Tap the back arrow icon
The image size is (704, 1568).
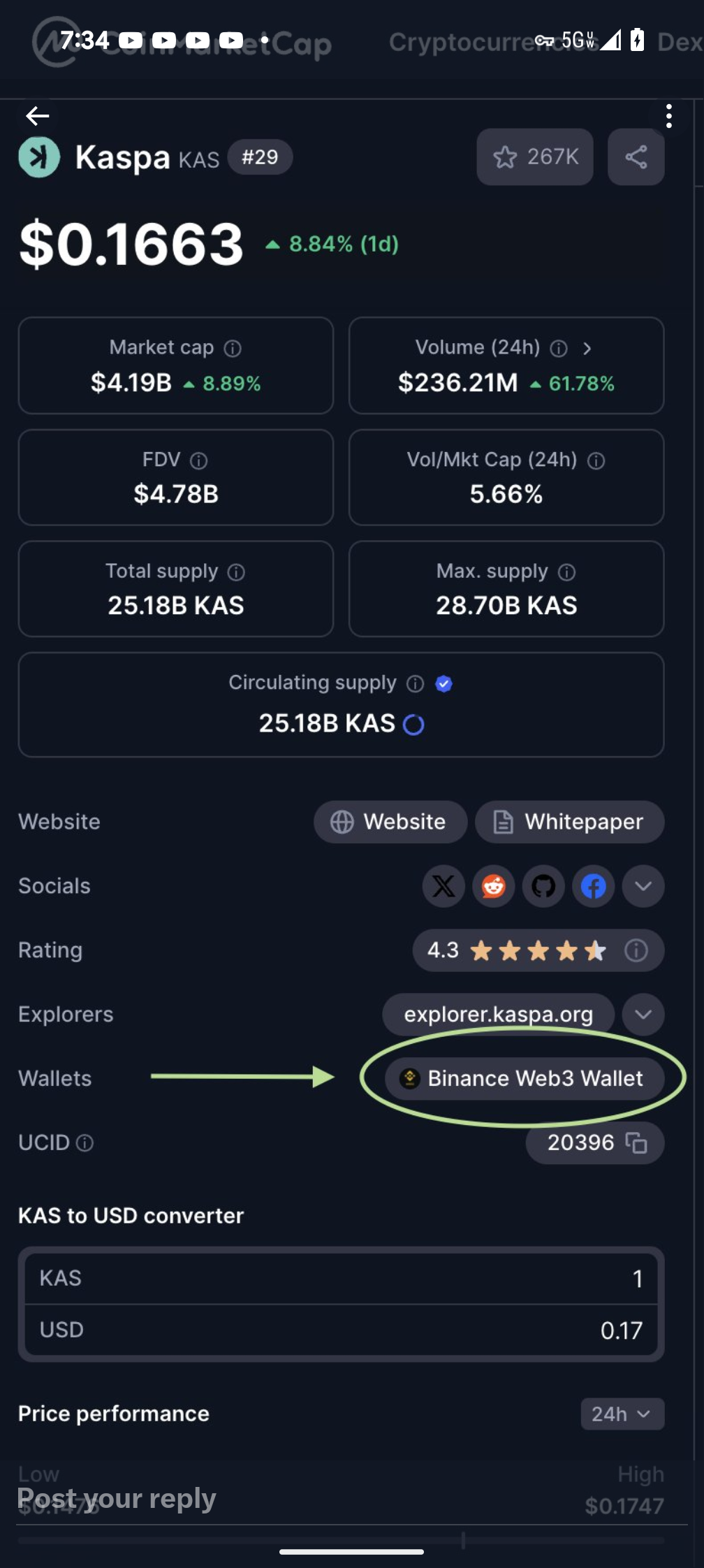[x=38, y=116]
